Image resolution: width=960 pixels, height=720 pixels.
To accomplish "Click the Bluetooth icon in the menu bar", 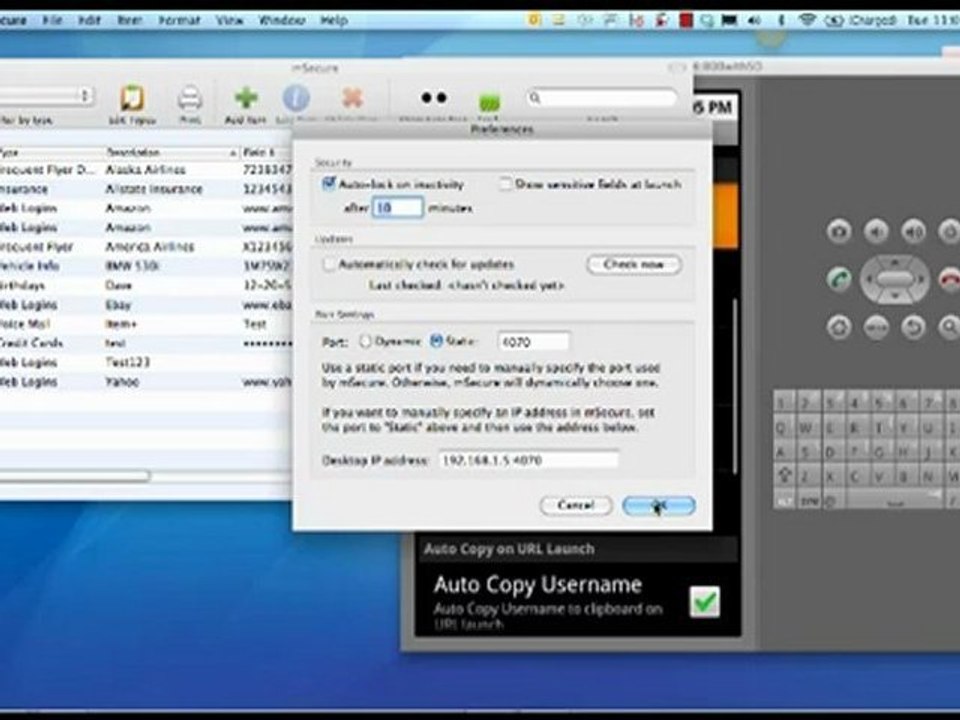I will click(x=781, y=20).
